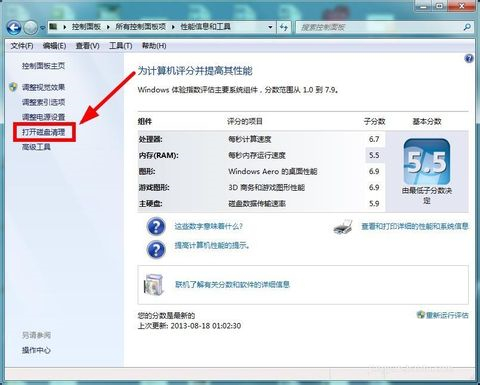This screenshot has width=480, height=385.
Task: Click the 处理器 row label
Action: [x=150, y=139]
